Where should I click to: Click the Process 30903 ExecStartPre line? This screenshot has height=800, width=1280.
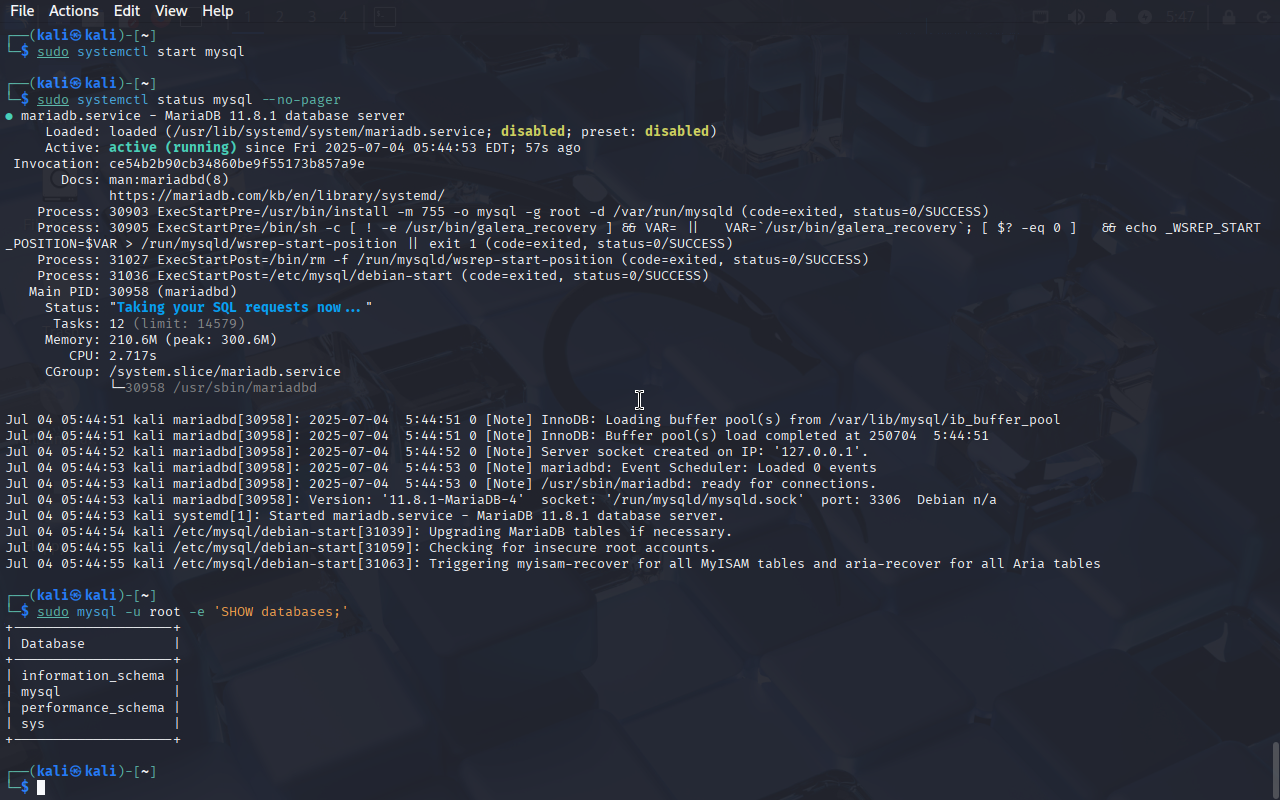click(x=513, y=212)
